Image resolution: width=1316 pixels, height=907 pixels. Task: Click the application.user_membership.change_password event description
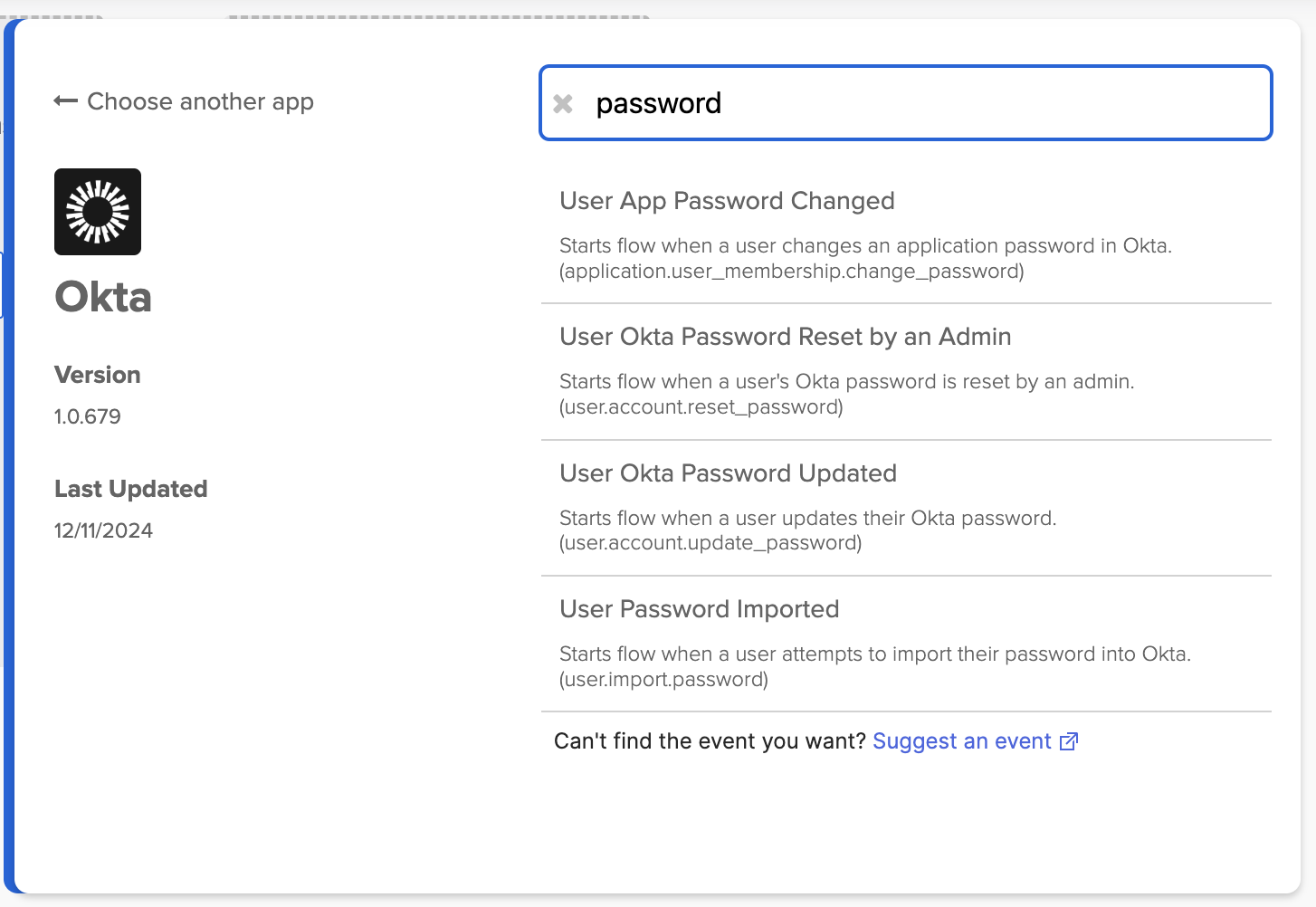pyautogui.click(x=791, y=270)
